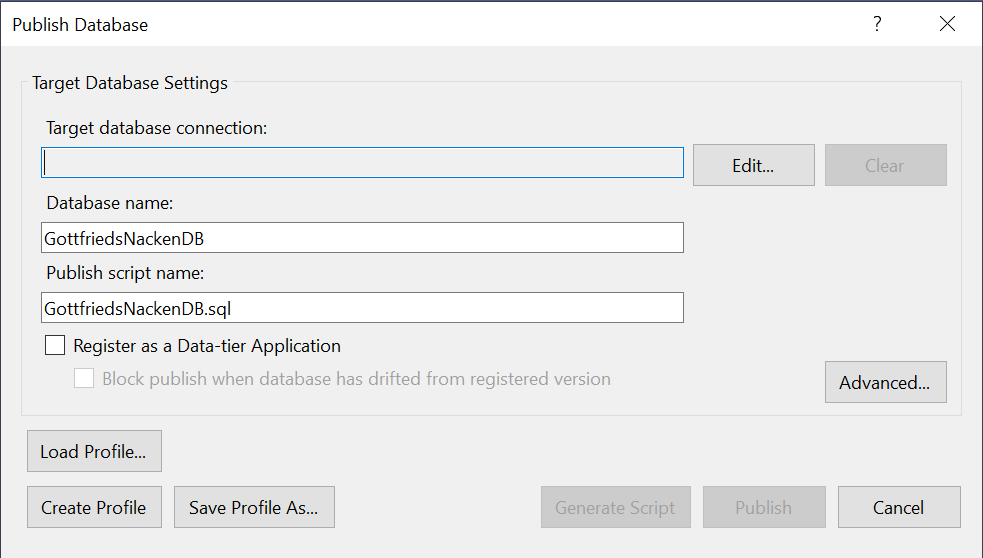
Task: Hit the Publish button
Action: coord(763,508)
